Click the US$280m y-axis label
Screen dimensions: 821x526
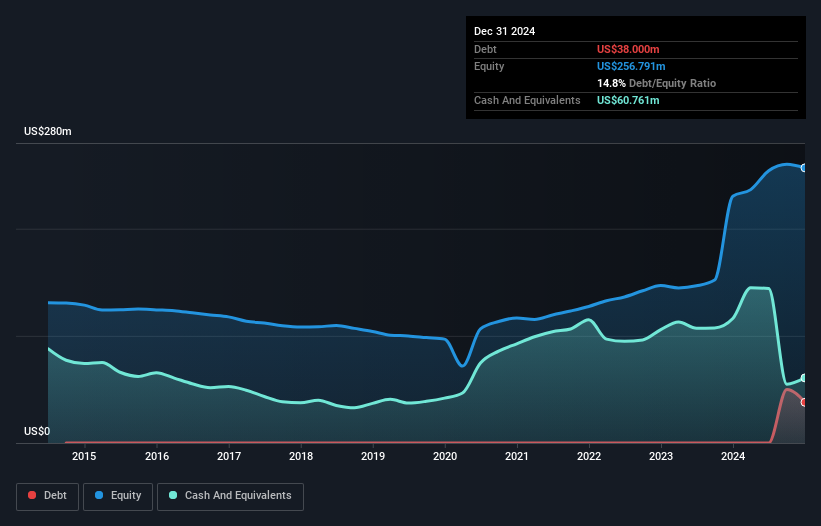(x=48, y=131)
